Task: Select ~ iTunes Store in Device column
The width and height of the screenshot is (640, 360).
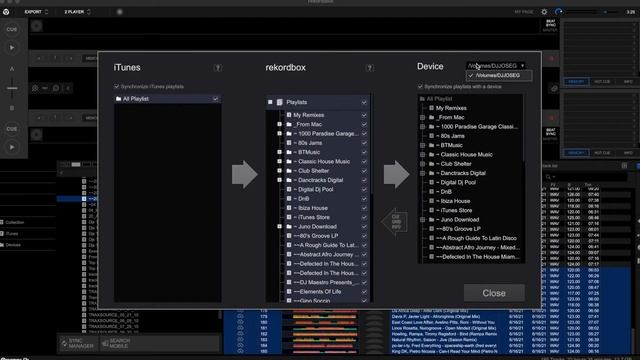Action: pos(454,211)
